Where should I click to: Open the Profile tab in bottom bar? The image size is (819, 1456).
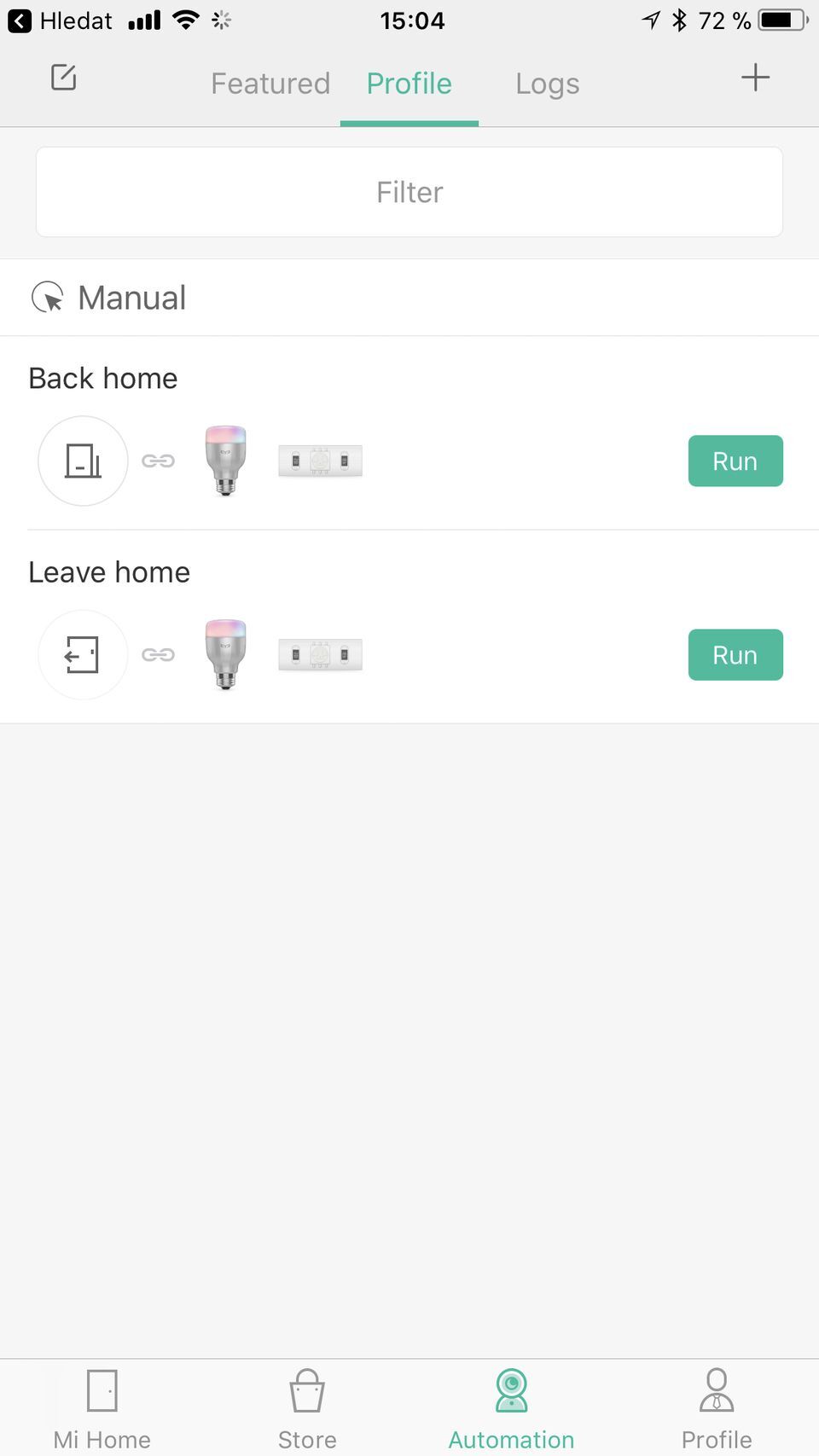point(717,1409)
